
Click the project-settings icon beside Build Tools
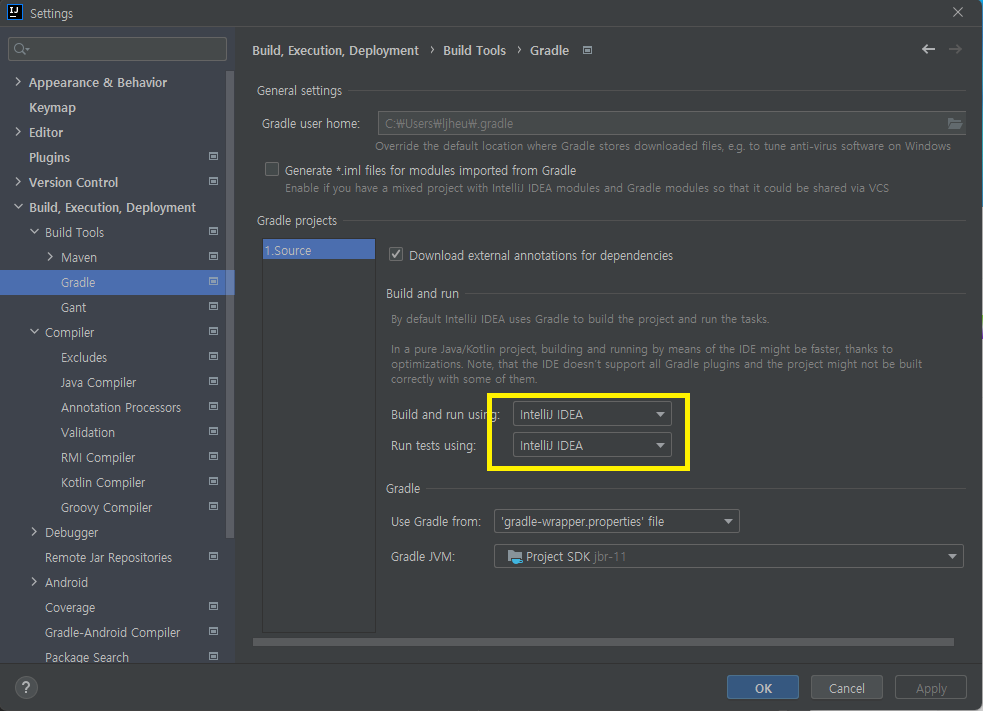213,232
